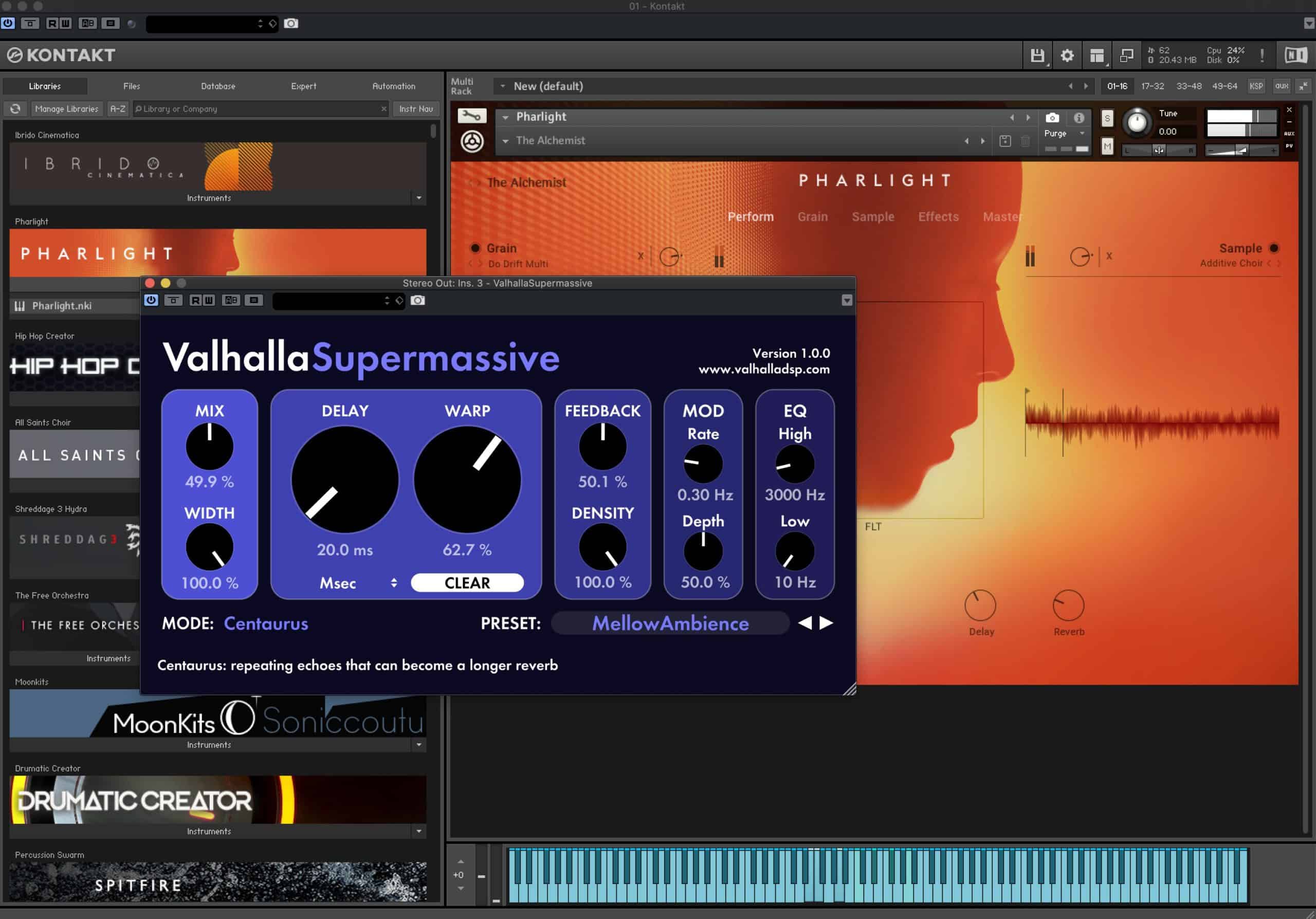
Task: Toggle Read automation R in Kontakt toolbar
Action: [52, 24]
